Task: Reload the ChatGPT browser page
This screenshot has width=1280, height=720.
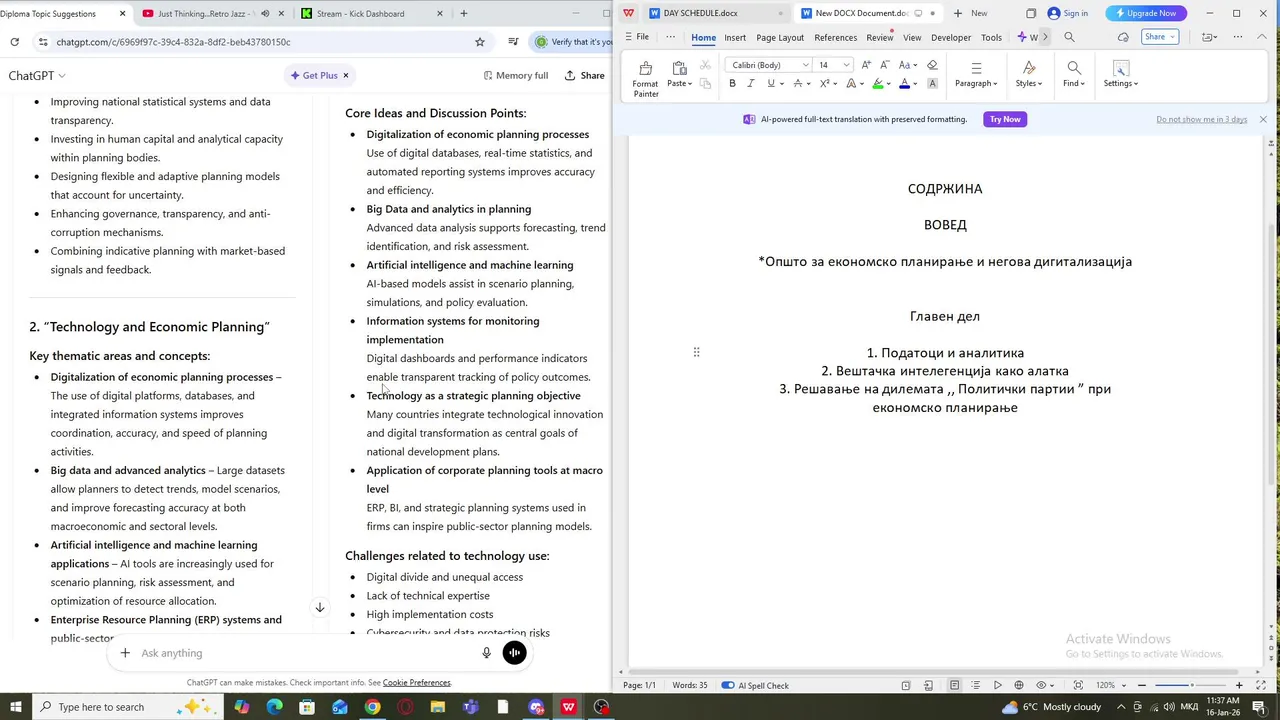Action: click(14, 42)
